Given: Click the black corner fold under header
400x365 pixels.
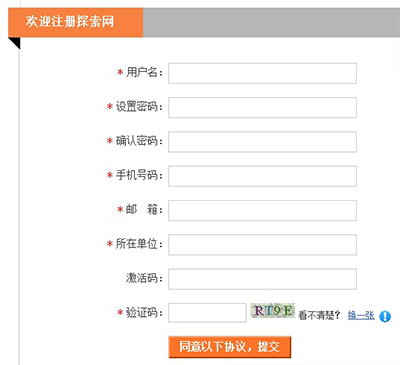Looking at the screenshot, I should [x=16, y=42].
